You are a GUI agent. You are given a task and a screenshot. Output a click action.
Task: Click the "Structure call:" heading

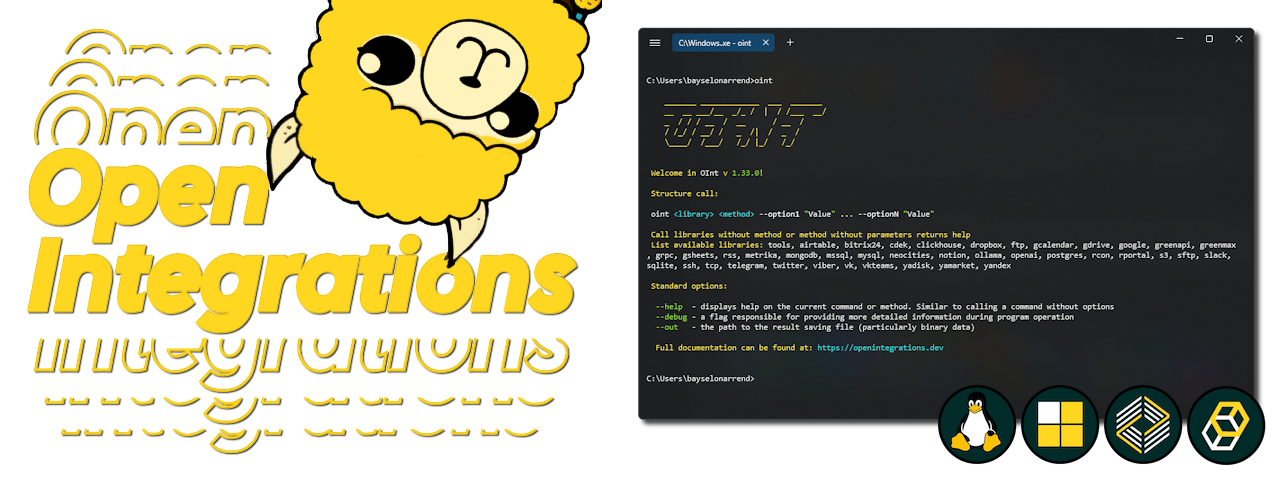tap(685, 193)
